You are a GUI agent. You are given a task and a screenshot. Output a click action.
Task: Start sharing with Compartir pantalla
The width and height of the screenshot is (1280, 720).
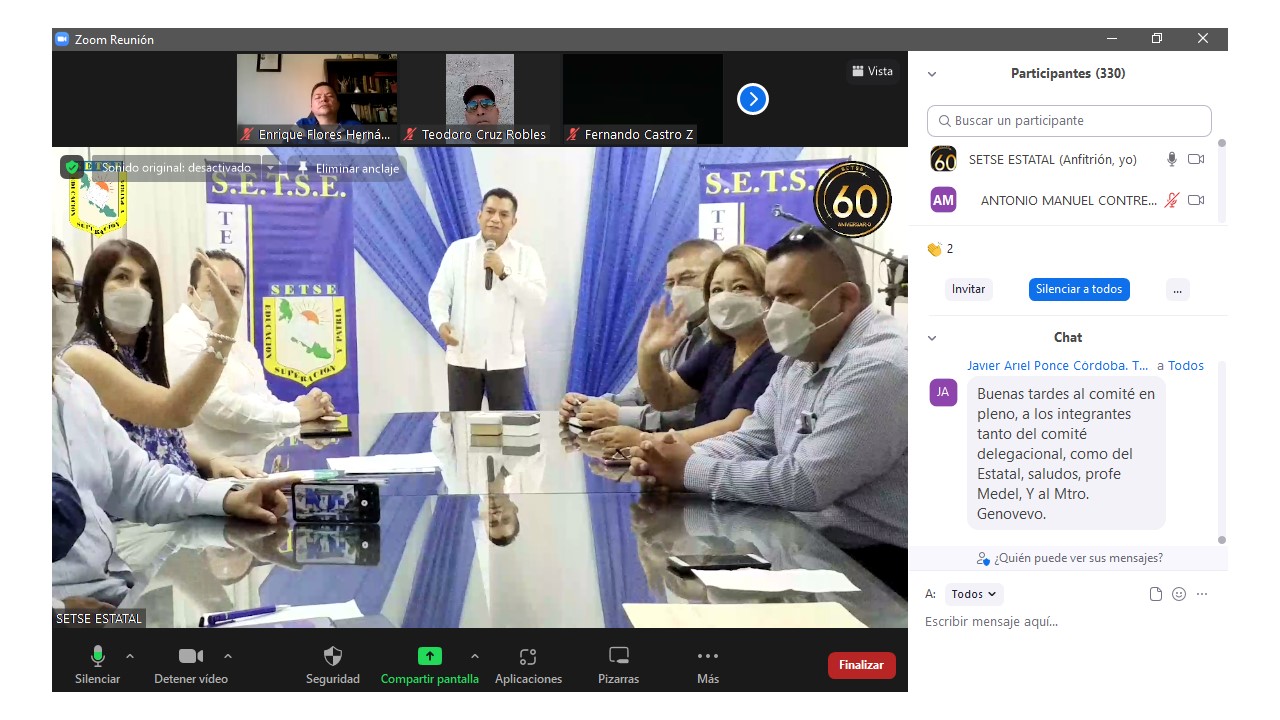pos(429,665)
